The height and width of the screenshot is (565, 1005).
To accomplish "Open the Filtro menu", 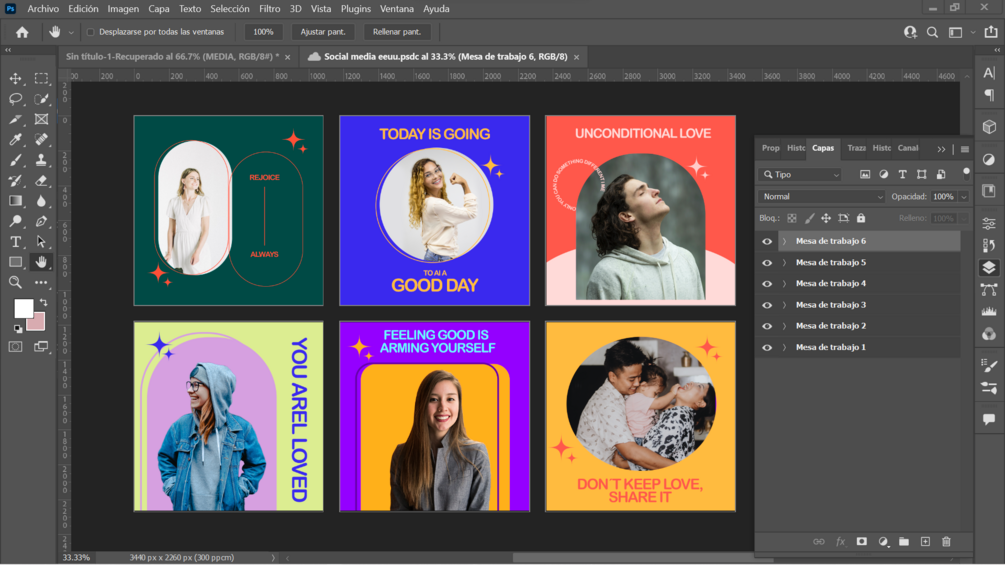I will pyautogui.click(x=270, y=9).
